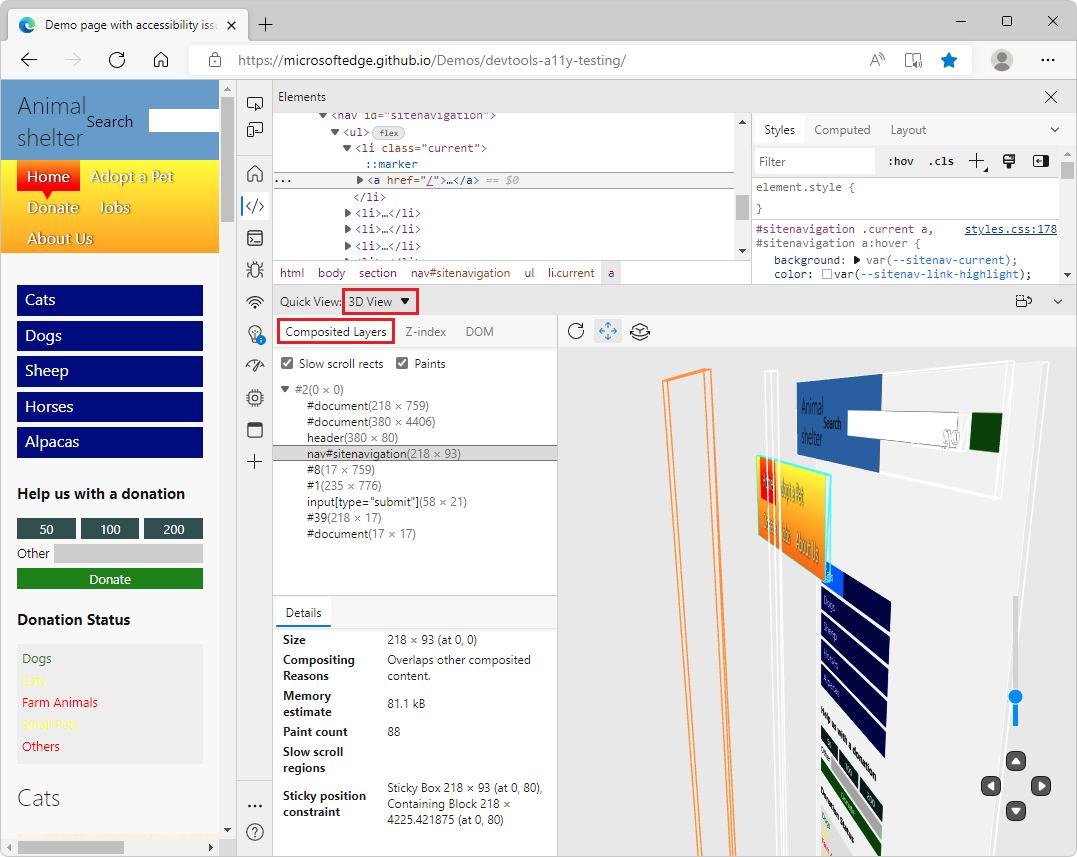This screenshot has width=1077, height=857.
Task: Open the Z-index tab
Action: (x=425, y=331)
